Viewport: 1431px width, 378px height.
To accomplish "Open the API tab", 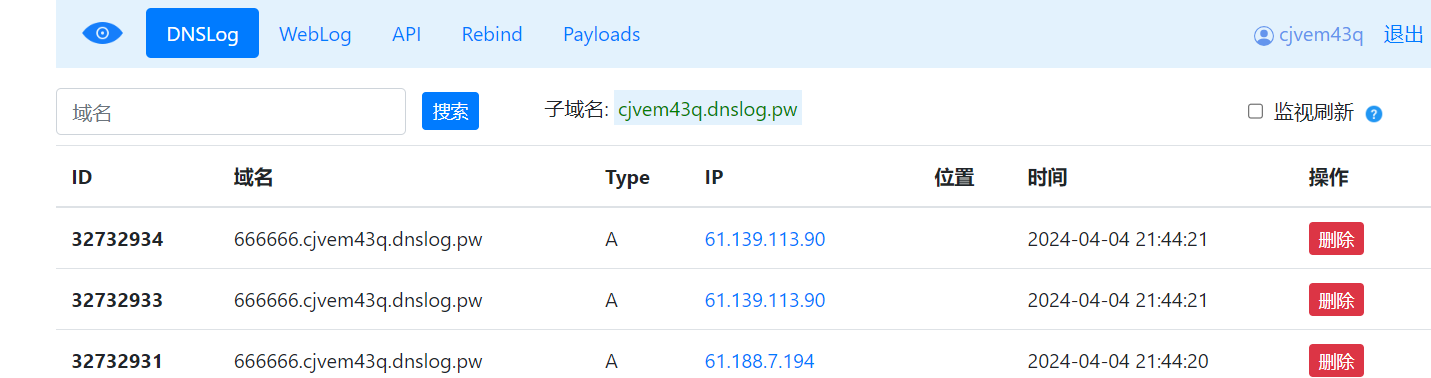I will point(406,34).
